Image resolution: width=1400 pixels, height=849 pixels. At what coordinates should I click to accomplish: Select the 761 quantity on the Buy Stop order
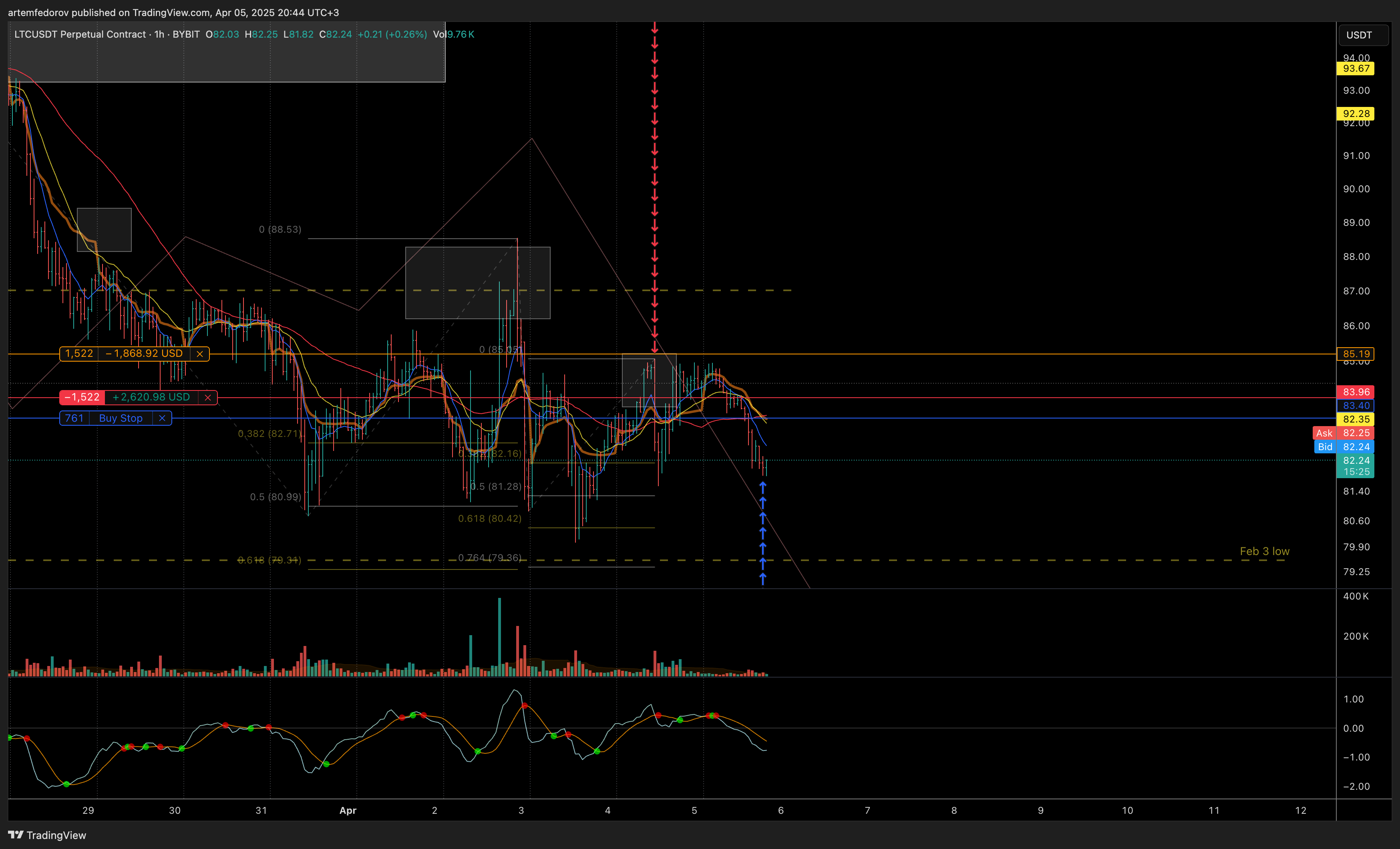click(74, 418)
